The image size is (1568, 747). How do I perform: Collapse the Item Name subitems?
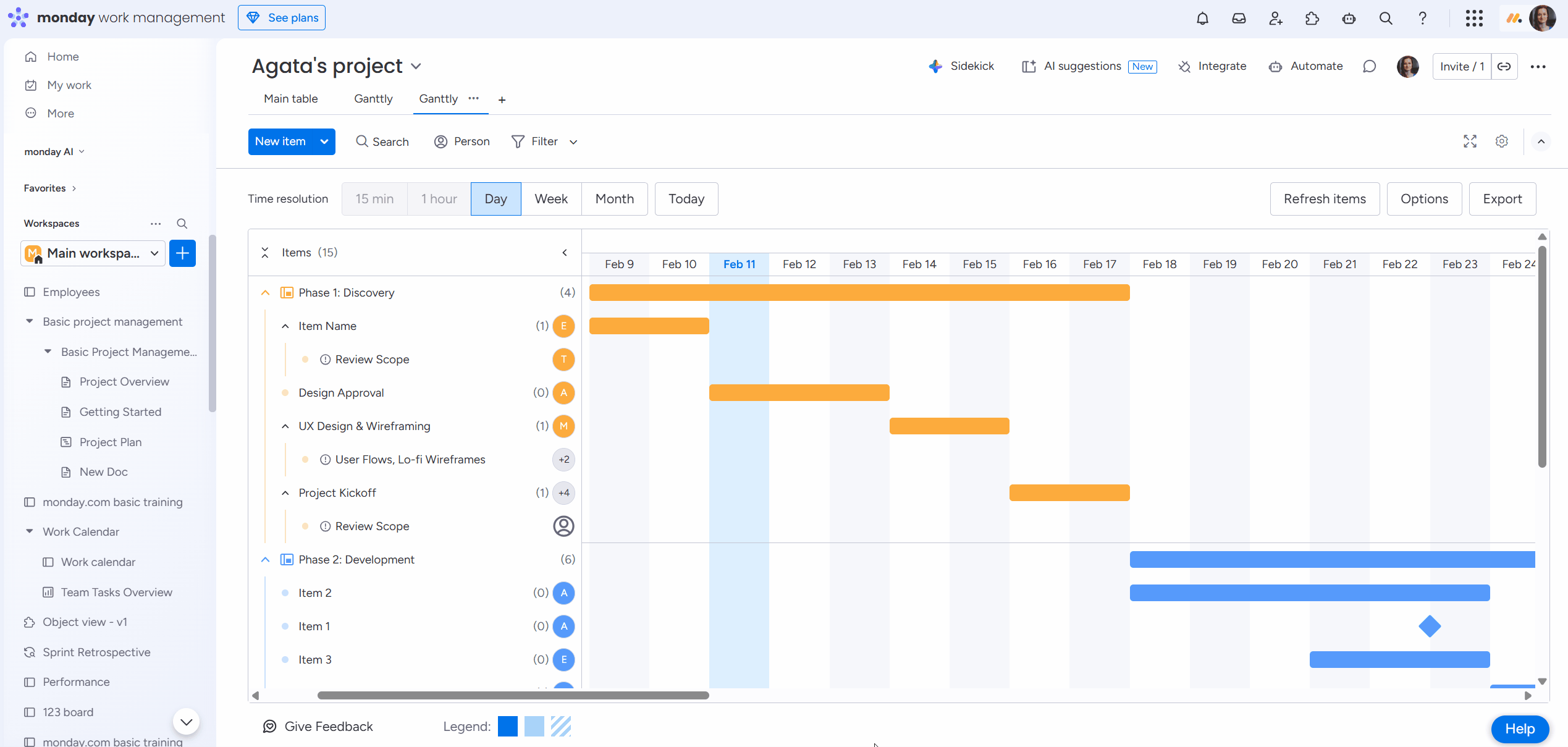point(285,326)
